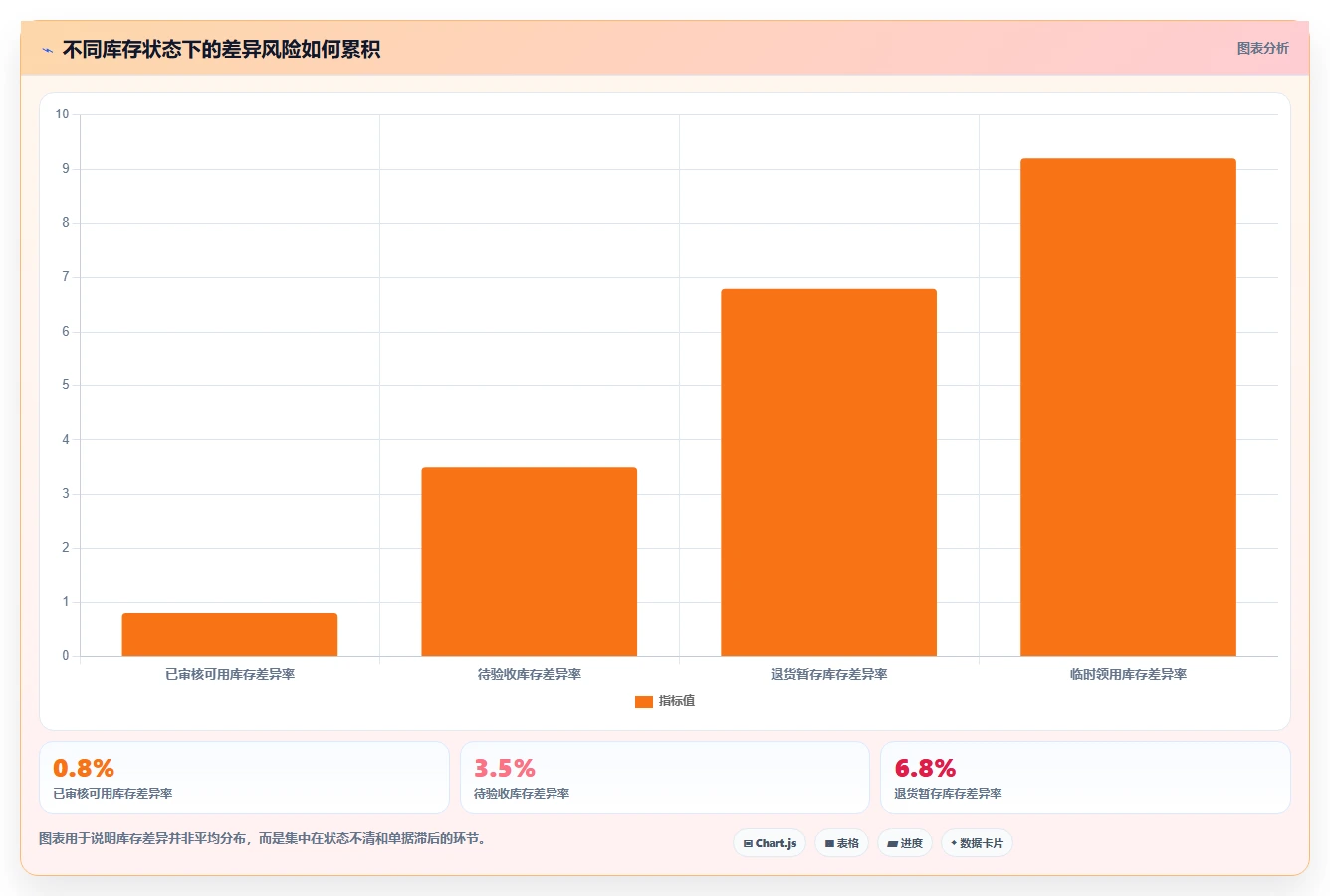The height and width of the screenshot is (896, 1330).
Task: Click the chart title 不同库存状态下的差异风险如何累积
Action: 221,50
